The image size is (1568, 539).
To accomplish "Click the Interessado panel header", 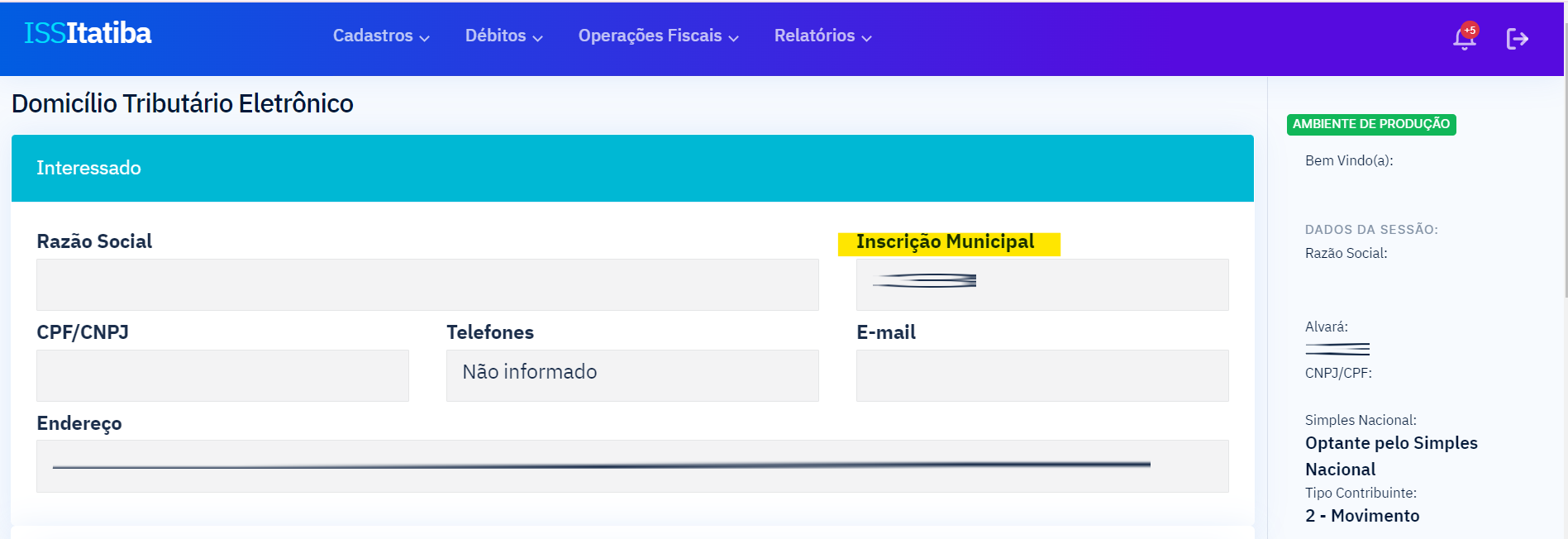I will pyautogui.click(x=632, y=169).
